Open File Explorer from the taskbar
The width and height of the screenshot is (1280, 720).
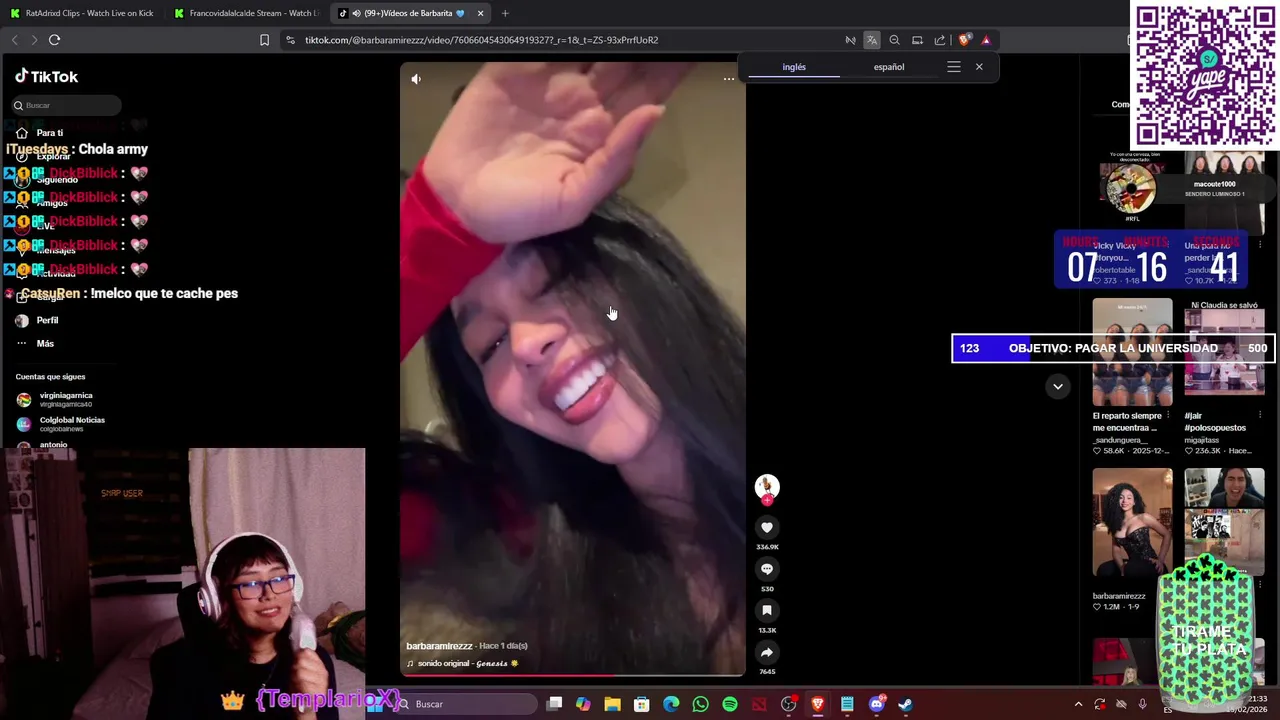click(x=612, y=704)
